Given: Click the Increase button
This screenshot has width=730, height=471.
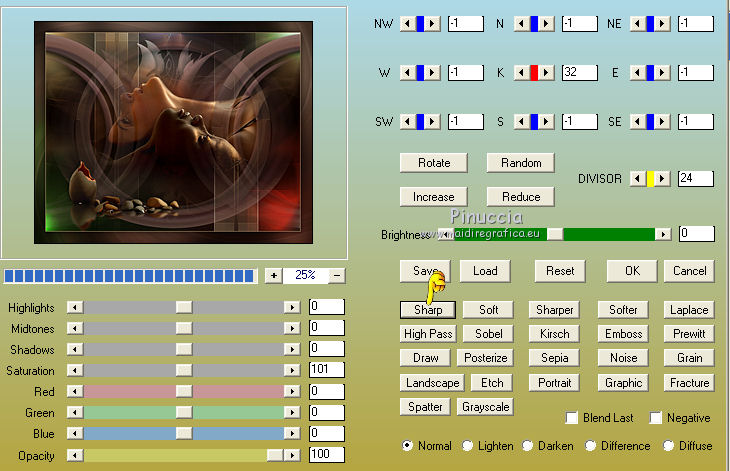Looking at the screenshot, I should tap(434, 197).
